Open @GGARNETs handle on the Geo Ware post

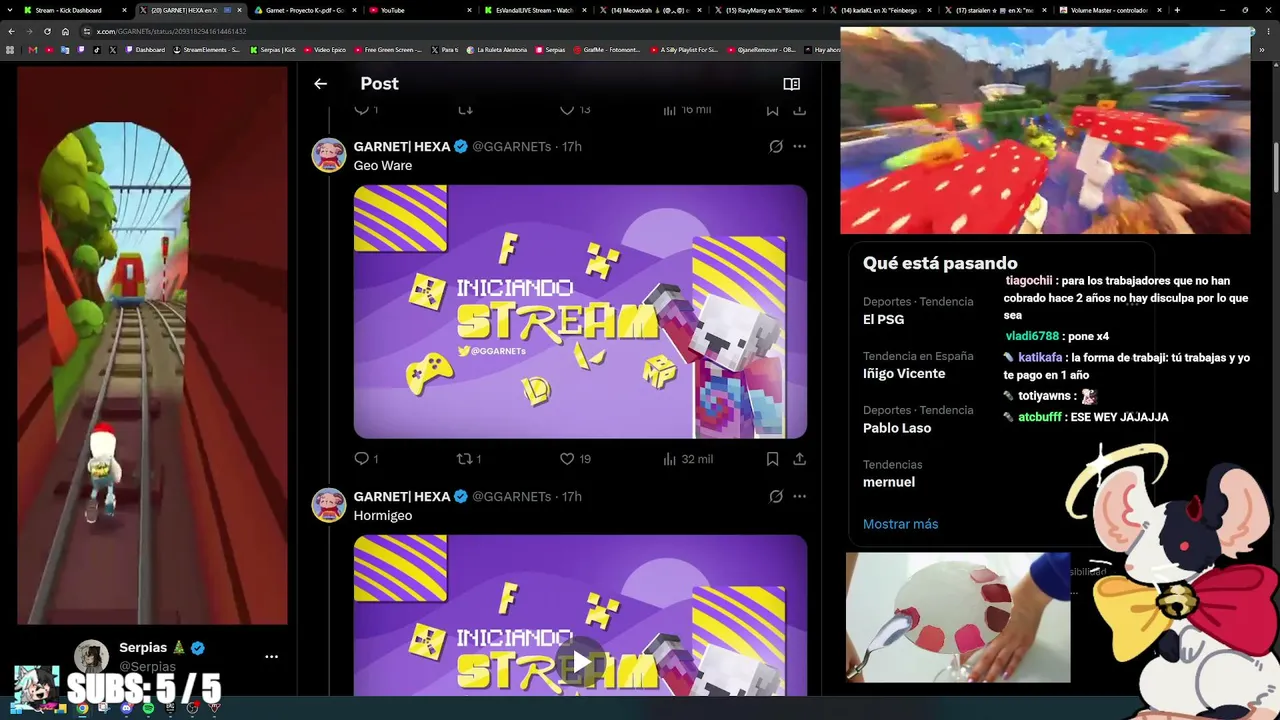click(512, 146)
